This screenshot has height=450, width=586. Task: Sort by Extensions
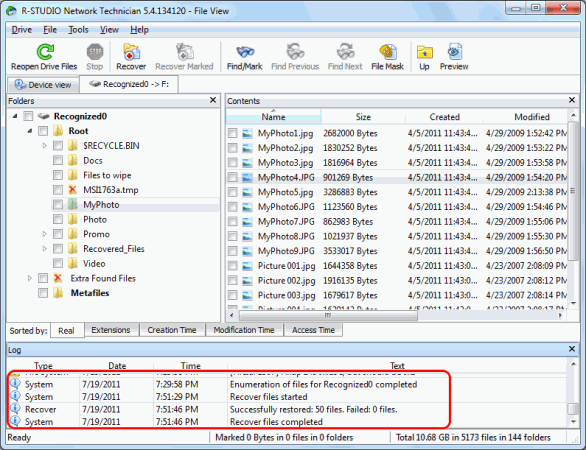point(111,330)
